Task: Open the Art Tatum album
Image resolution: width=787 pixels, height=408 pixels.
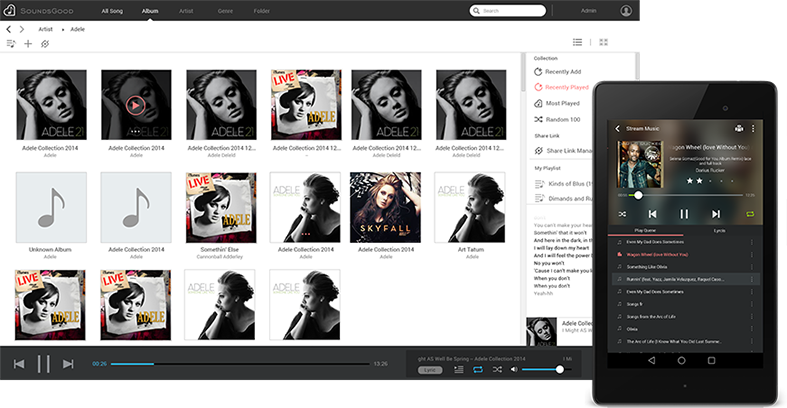Action: [470, 207]
